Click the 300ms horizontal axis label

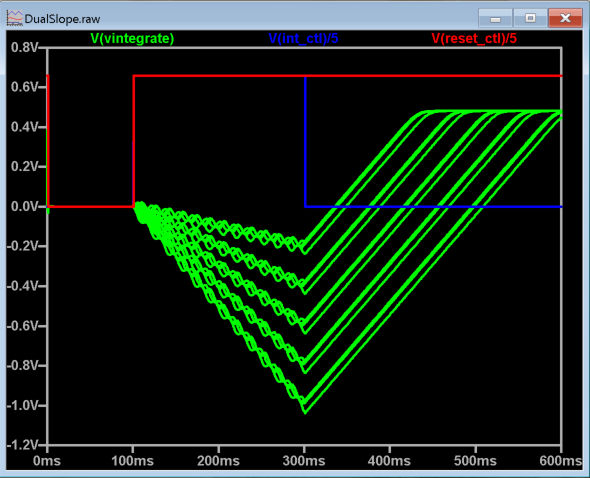coord(304,461)
